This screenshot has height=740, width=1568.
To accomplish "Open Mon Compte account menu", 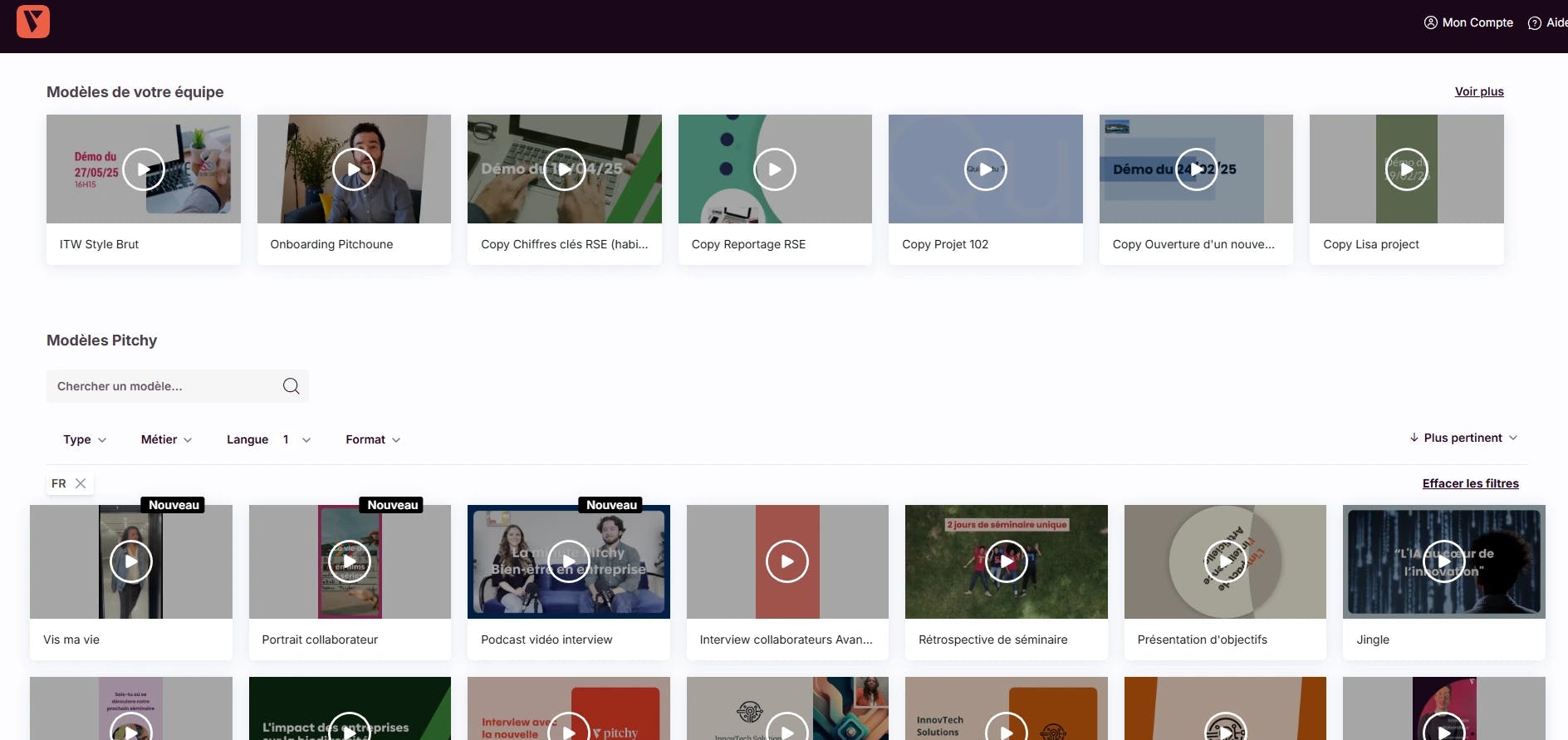I will click(1468, 22).
